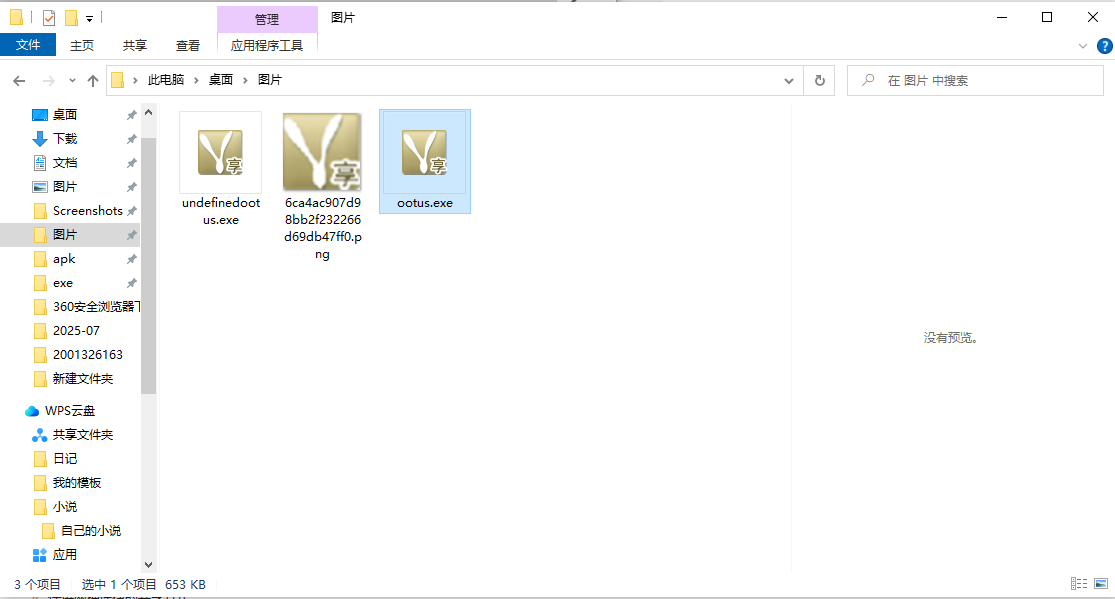1115x599 pixels.
Task: Click pin icon next to 桌面
Action: point(131,115)
